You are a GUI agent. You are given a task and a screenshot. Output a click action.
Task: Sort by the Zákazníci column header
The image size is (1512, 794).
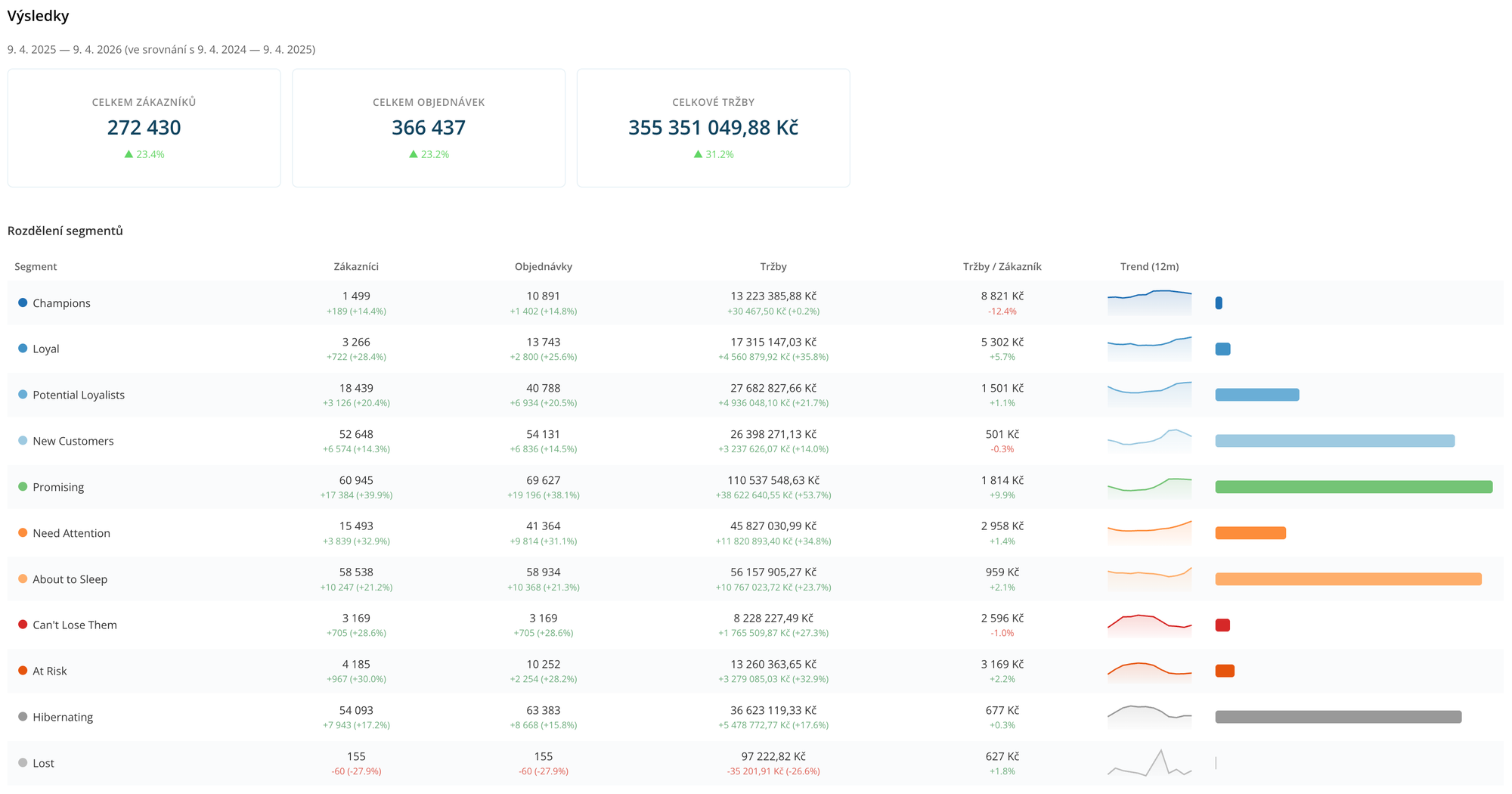pyautogui.click(x=356, y=266)
